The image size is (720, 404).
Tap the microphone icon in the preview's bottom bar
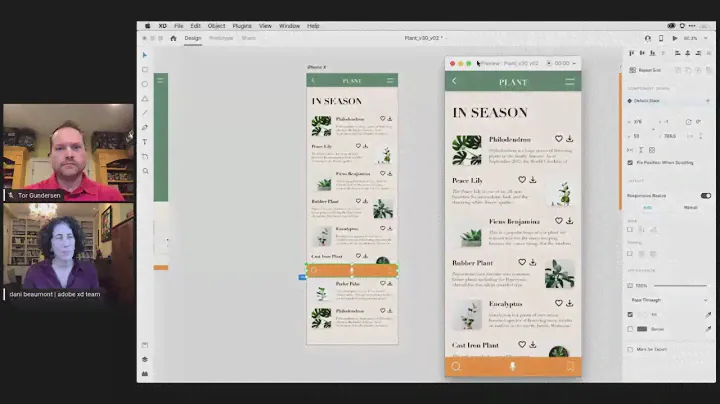(513, 366)
